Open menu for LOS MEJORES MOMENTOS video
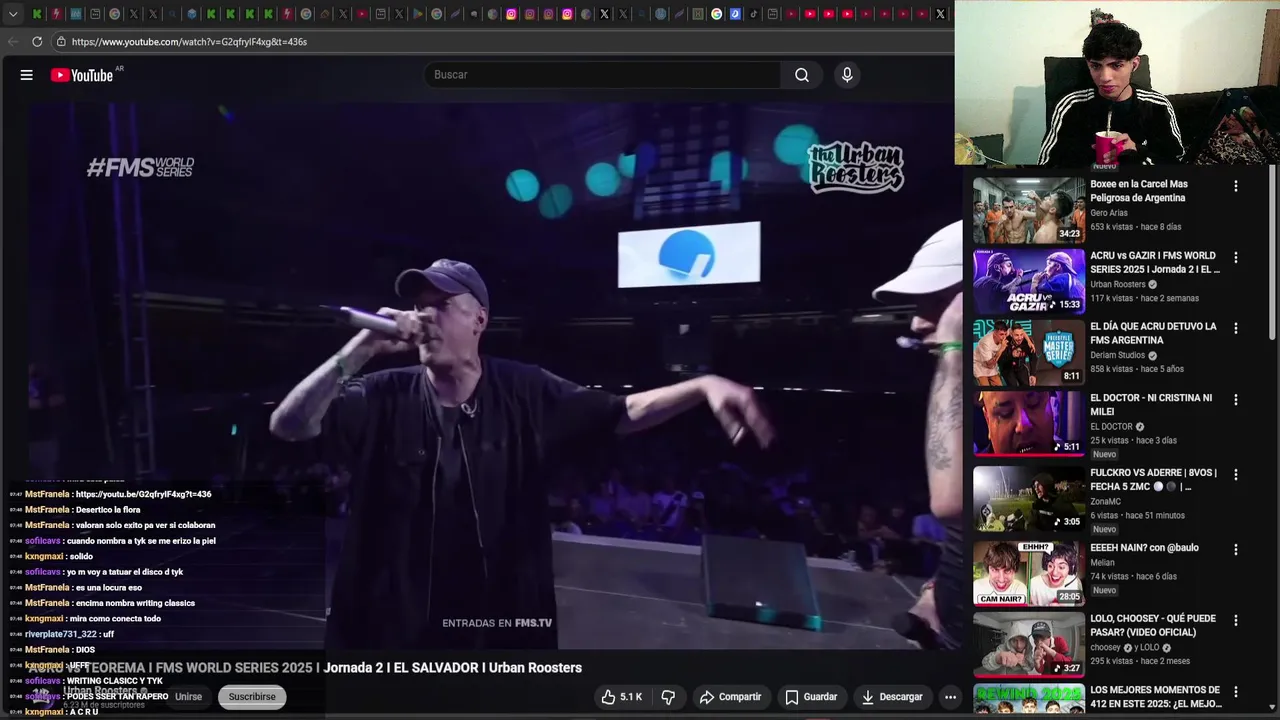Image resolution: width=1280 pixels, height=720 pixels. [1235, 691]
